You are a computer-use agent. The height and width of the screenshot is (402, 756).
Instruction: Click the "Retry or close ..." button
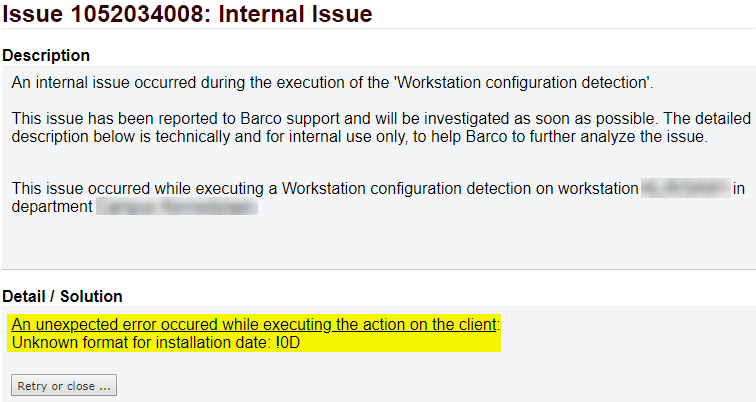click(64, 385)
